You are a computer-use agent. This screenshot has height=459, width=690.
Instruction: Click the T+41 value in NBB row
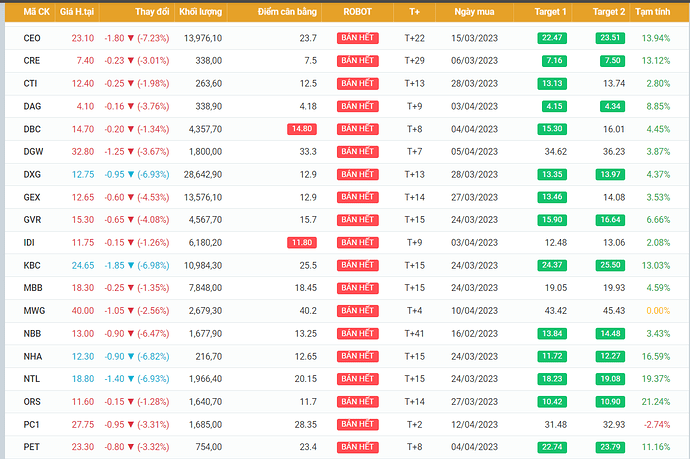point(415,334)
